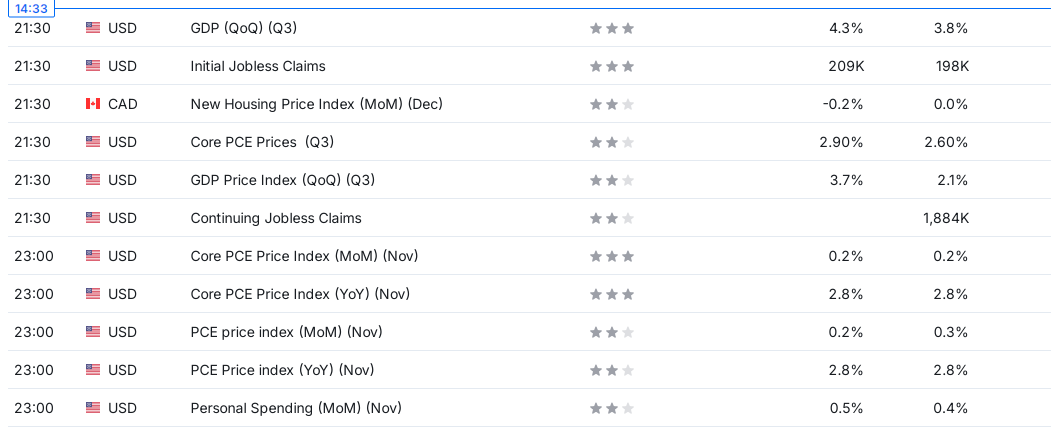Click the star rating for GDP Price Index (QoQ)
The height and width of the screenshot is (442, 1062).
(612, 180)
